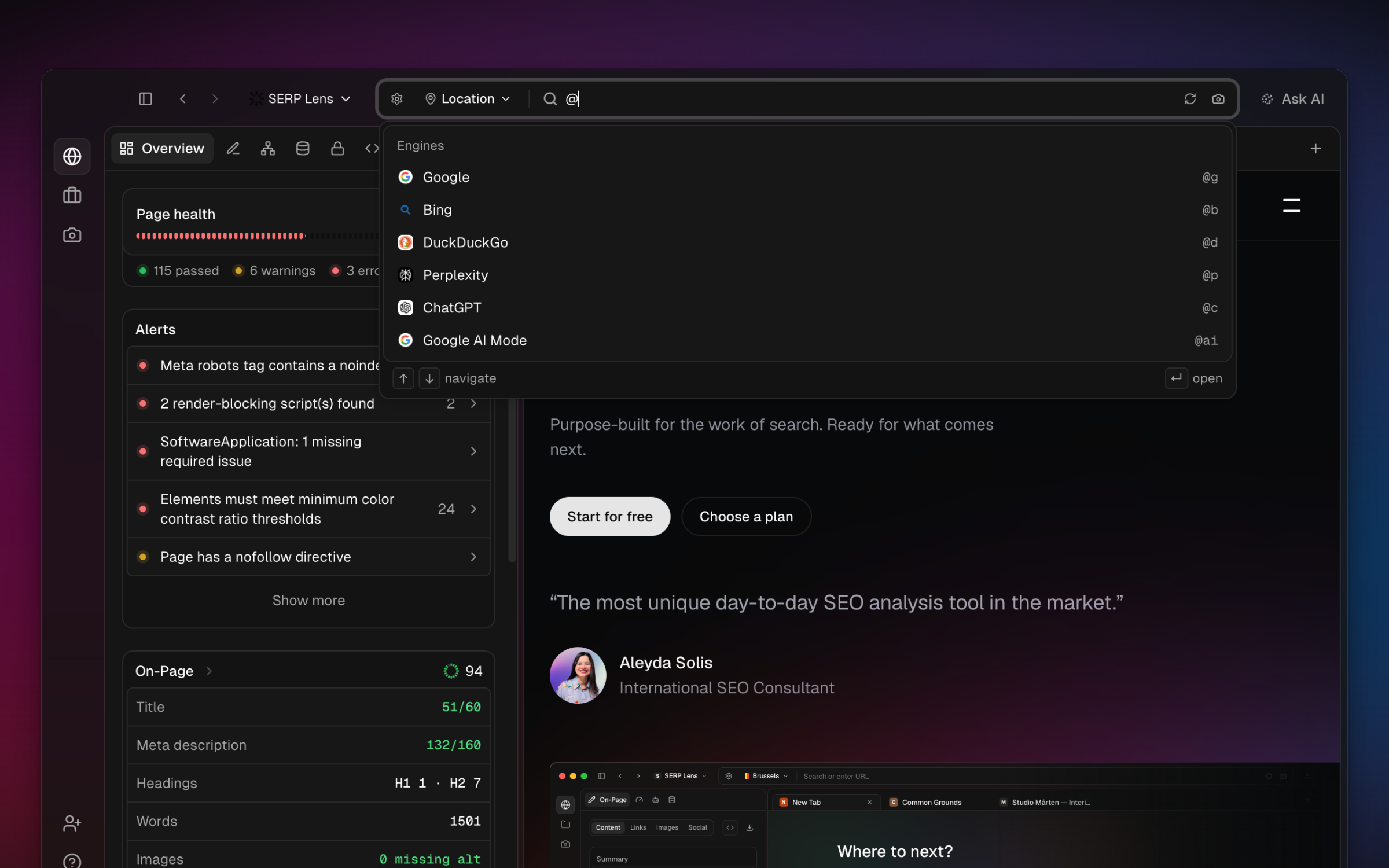Expand the On-Page section chevron
This screenshot has height=868, width=1389.
click(x=209, y=671)
